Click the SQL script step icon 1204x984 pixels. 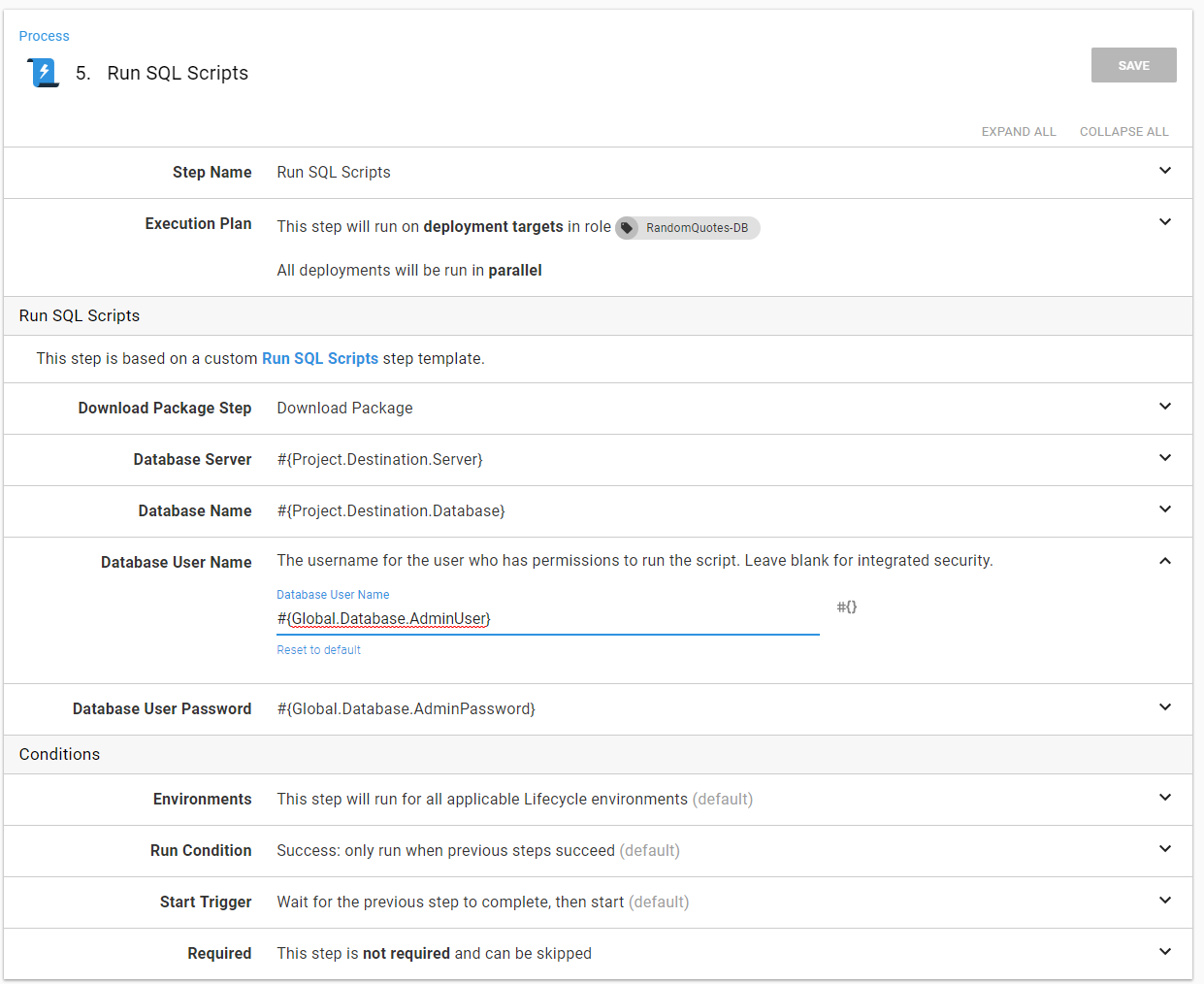tap(43, 73)
